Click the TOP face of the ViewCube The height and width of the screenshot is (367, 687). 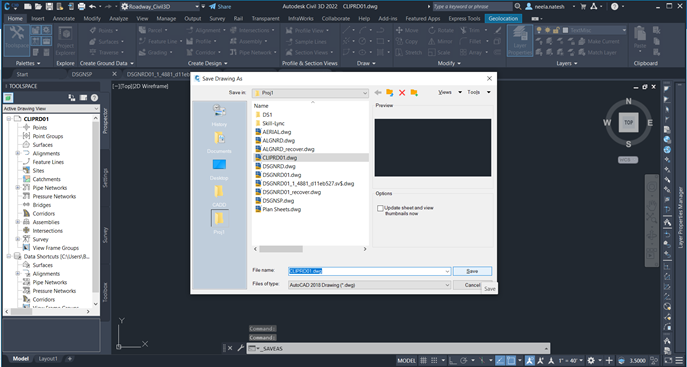click(x=628, y=122)
